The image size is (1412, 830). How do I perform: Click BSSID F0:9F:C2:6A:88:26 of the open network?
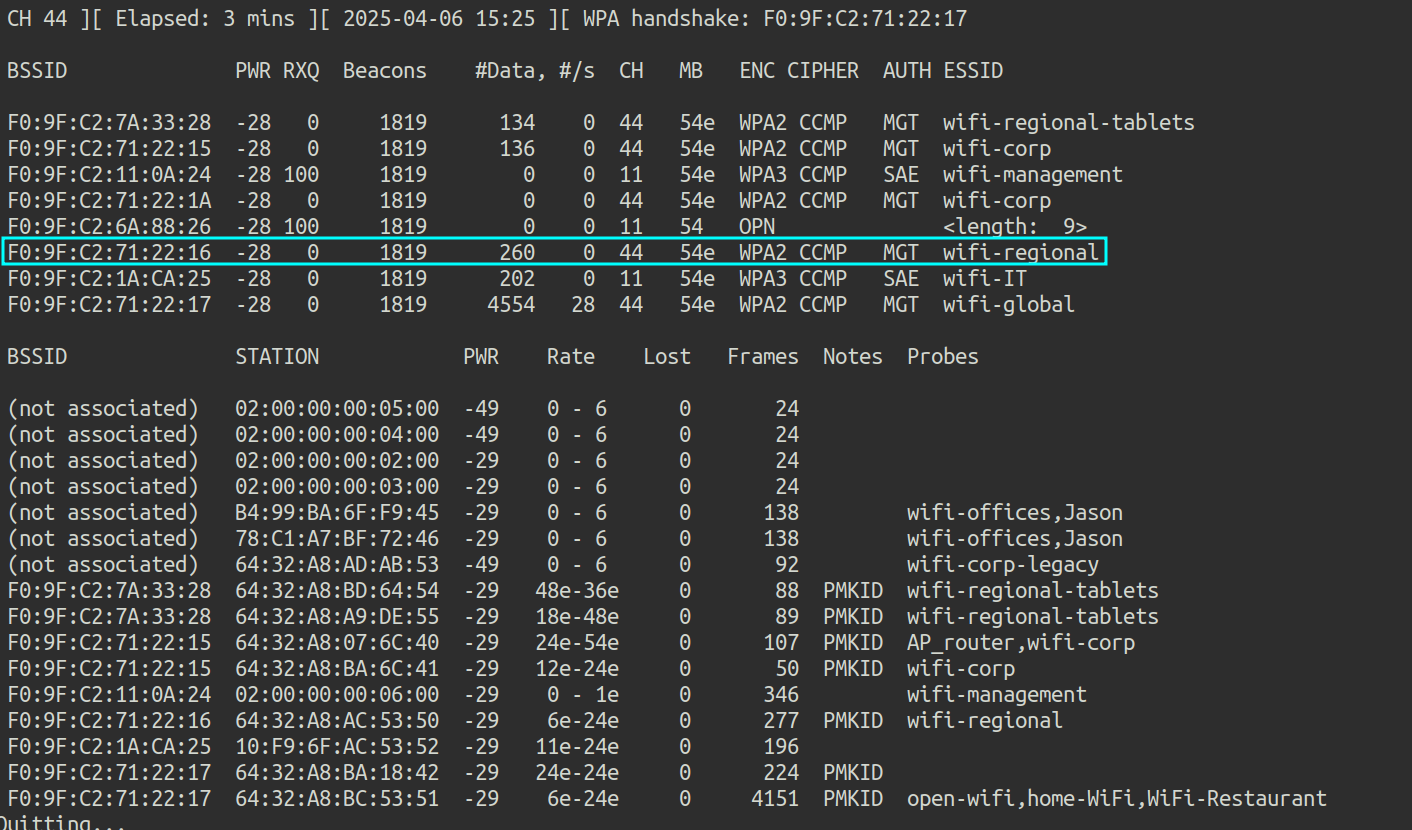109,227
